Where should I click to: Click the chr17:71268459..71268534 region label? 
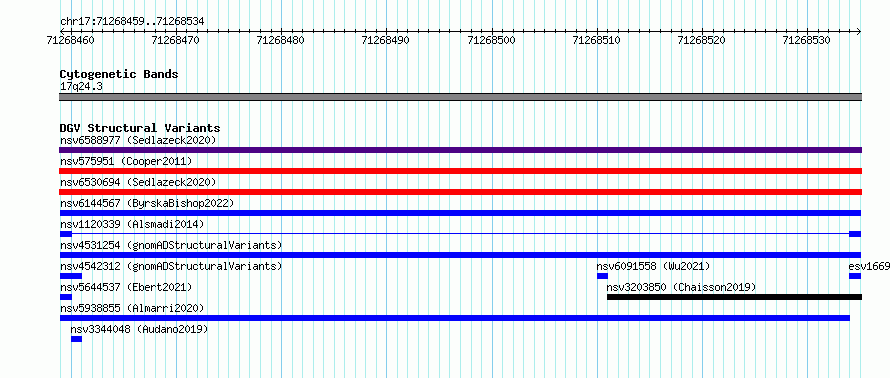132,22
